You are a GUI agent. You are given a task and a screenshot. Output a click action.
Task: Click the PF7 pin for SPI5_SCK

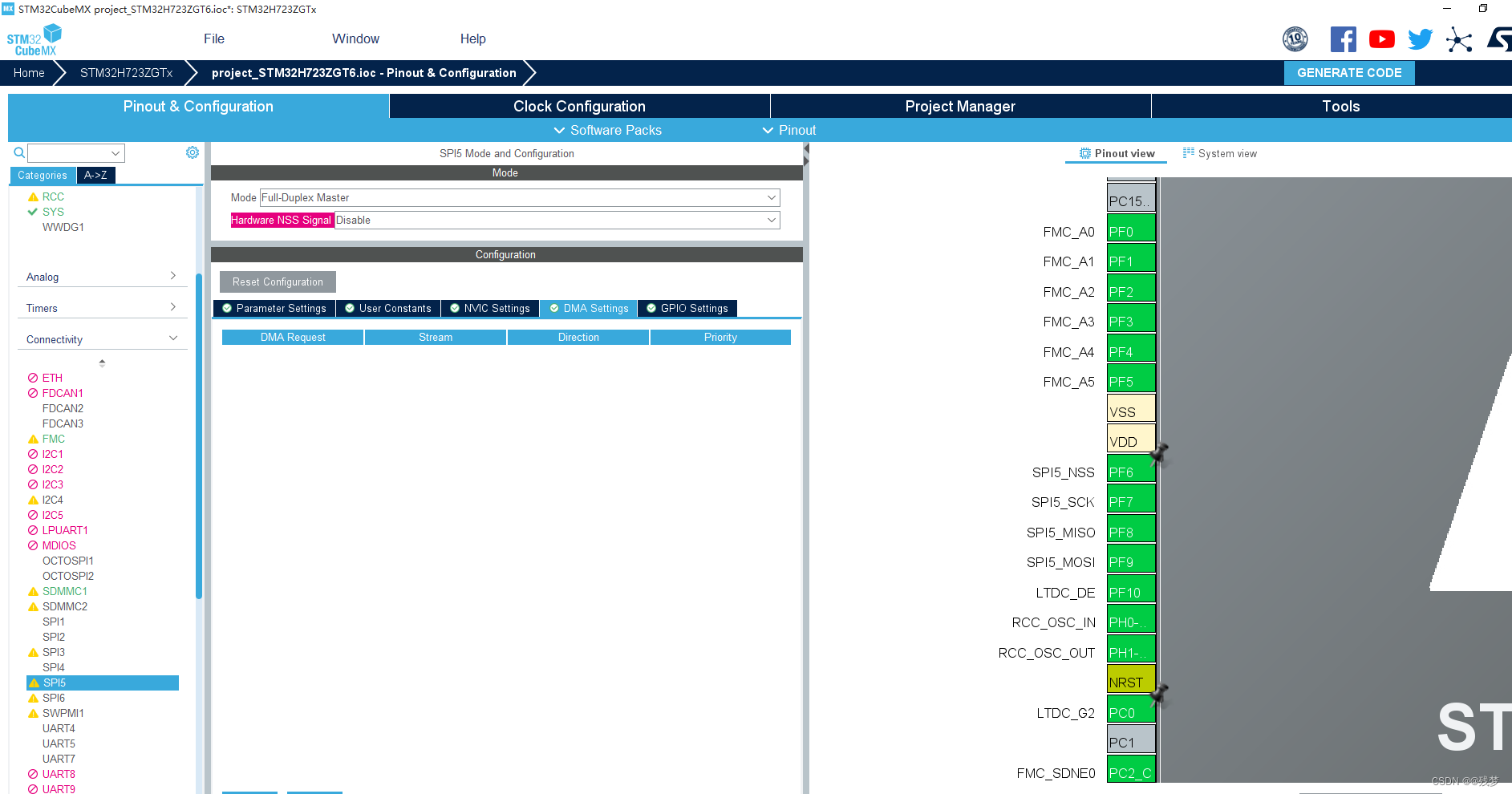[x=1131, y=498]
